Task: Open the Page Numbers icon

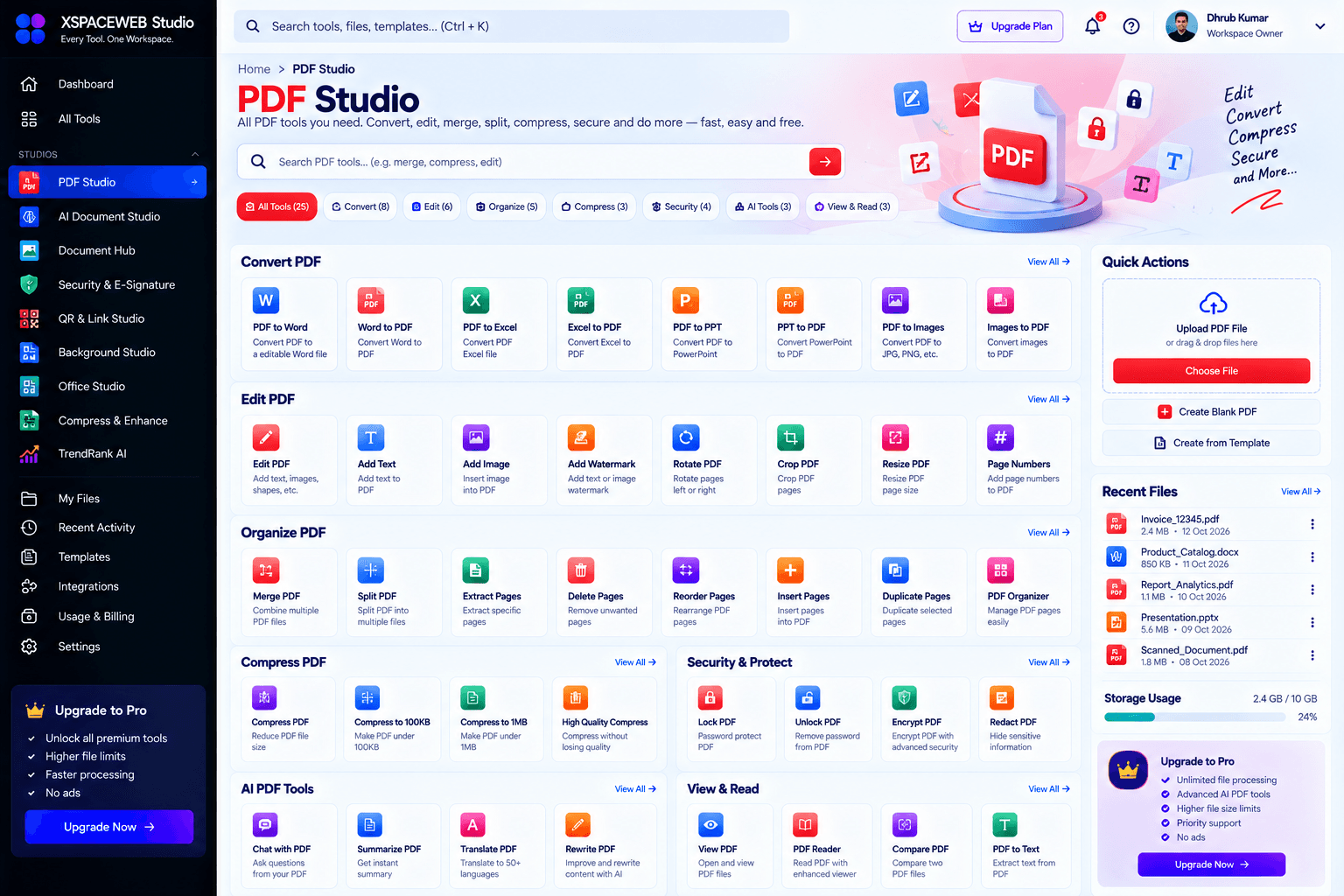Action: click(x=1000, y=437)
